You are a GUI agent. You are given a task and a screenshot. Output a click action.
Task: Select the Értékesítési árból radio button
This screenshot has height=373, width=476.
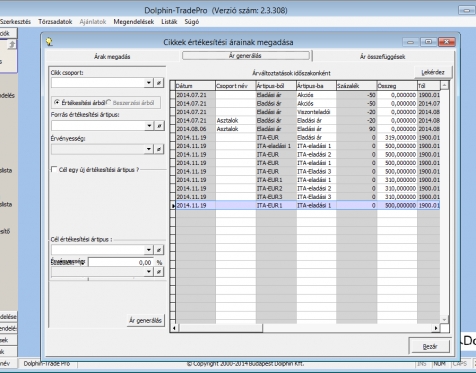pyautogui.click(x=57, y=103)
